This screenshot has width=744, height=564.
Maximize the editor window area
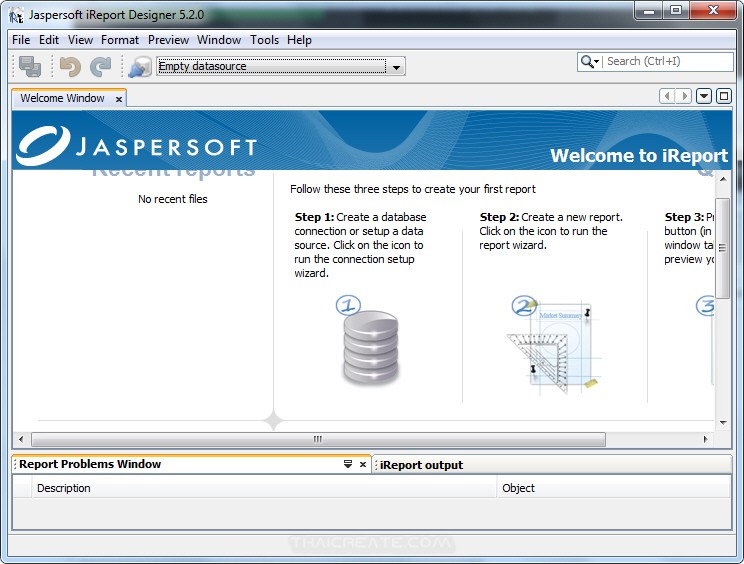(724, 96)
